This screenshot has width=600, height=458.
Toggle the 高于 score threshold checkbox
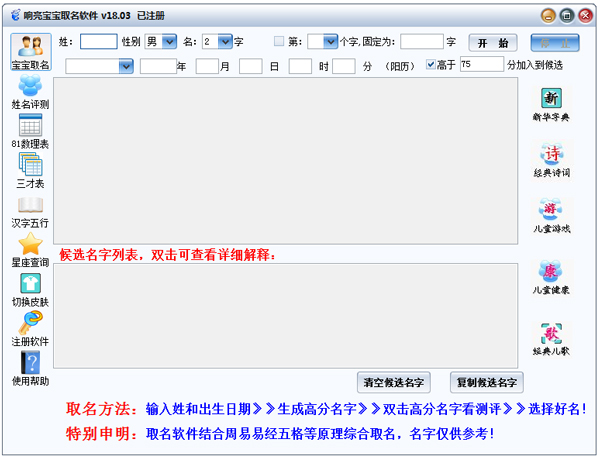[x=431, y=65]
